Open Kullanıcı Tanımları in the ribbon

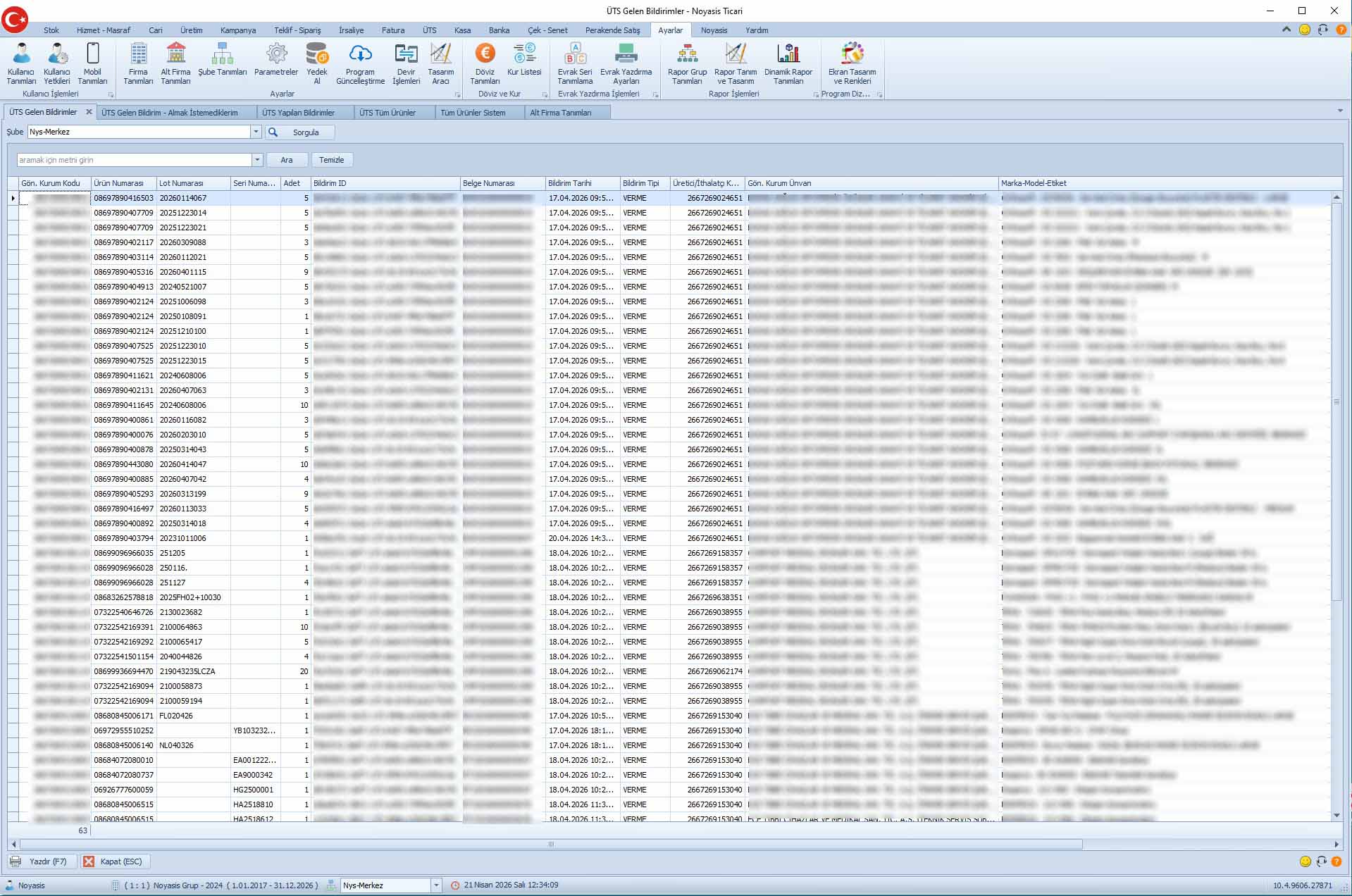coord(21,63)
